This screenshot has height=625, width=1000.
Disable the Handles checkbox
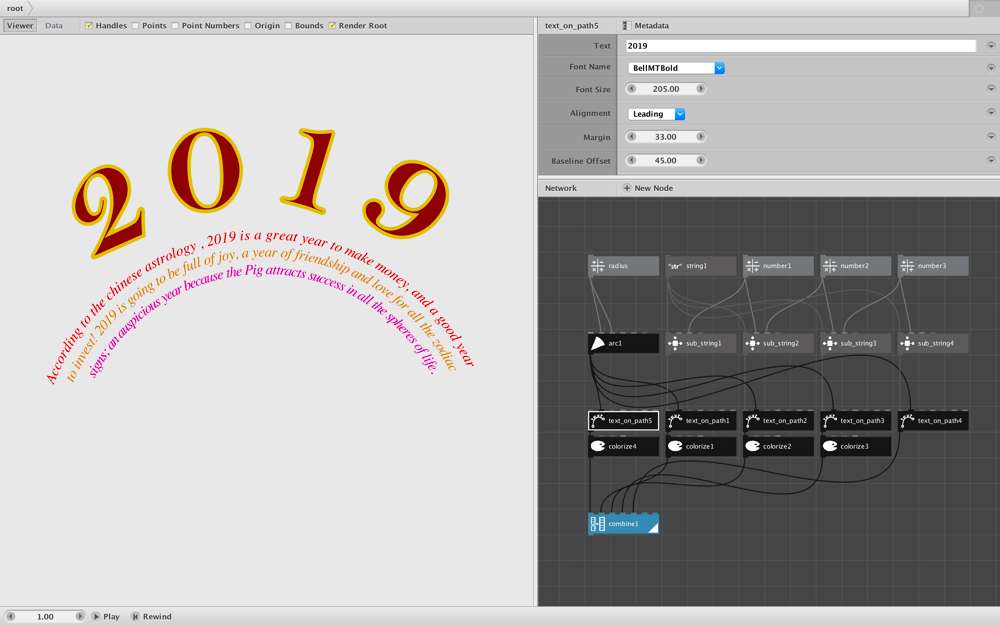[x=89, y=26]
